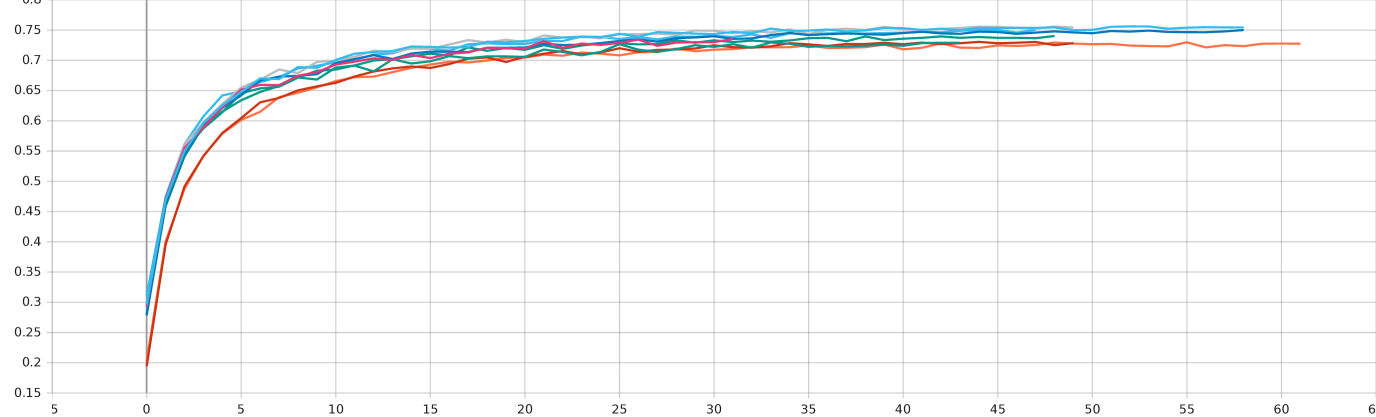The height and width of the screenshot is (417, 1376).
Task: Select the x-axis tick label 40
Action: 902,408
